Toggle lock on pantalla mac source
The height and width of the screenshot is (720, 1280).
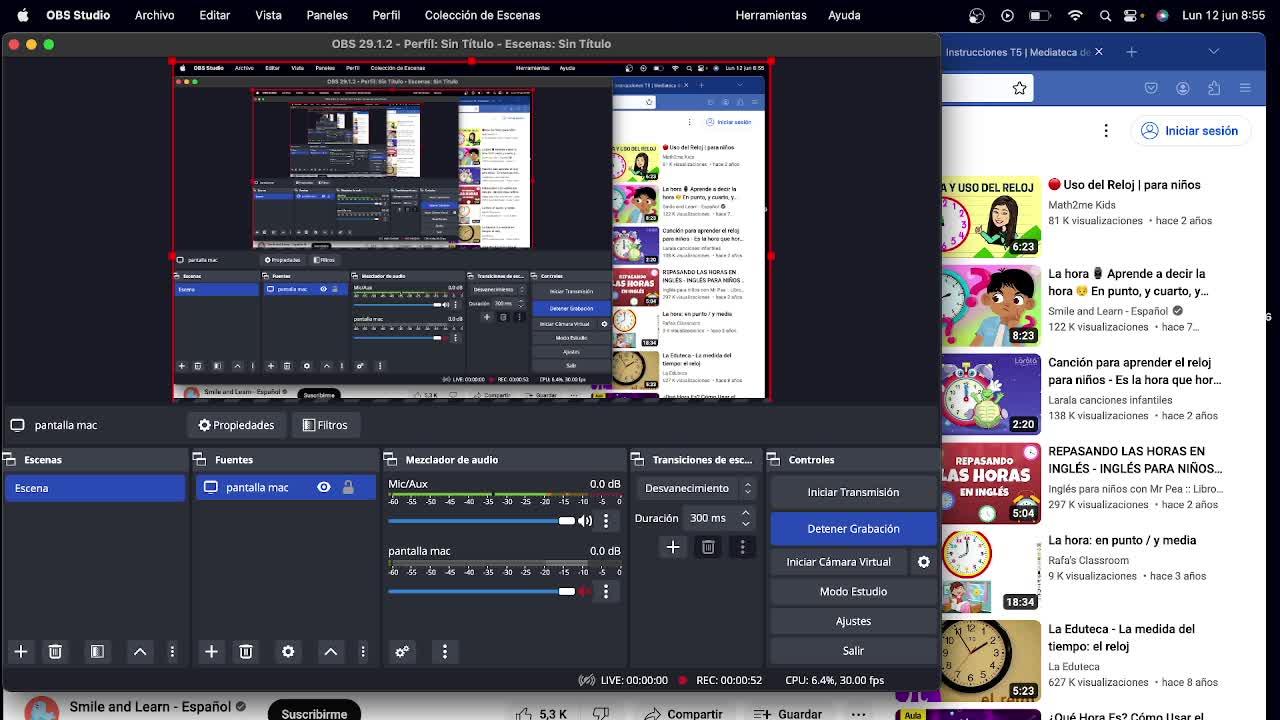pos(348,487)
